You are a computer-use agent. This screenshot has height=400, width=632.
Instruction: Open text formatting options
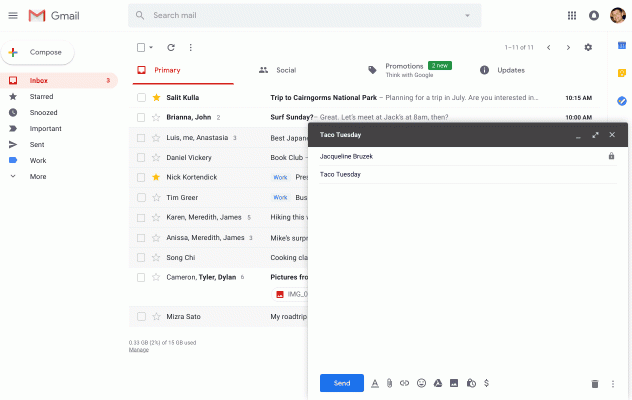pos(374,383)
